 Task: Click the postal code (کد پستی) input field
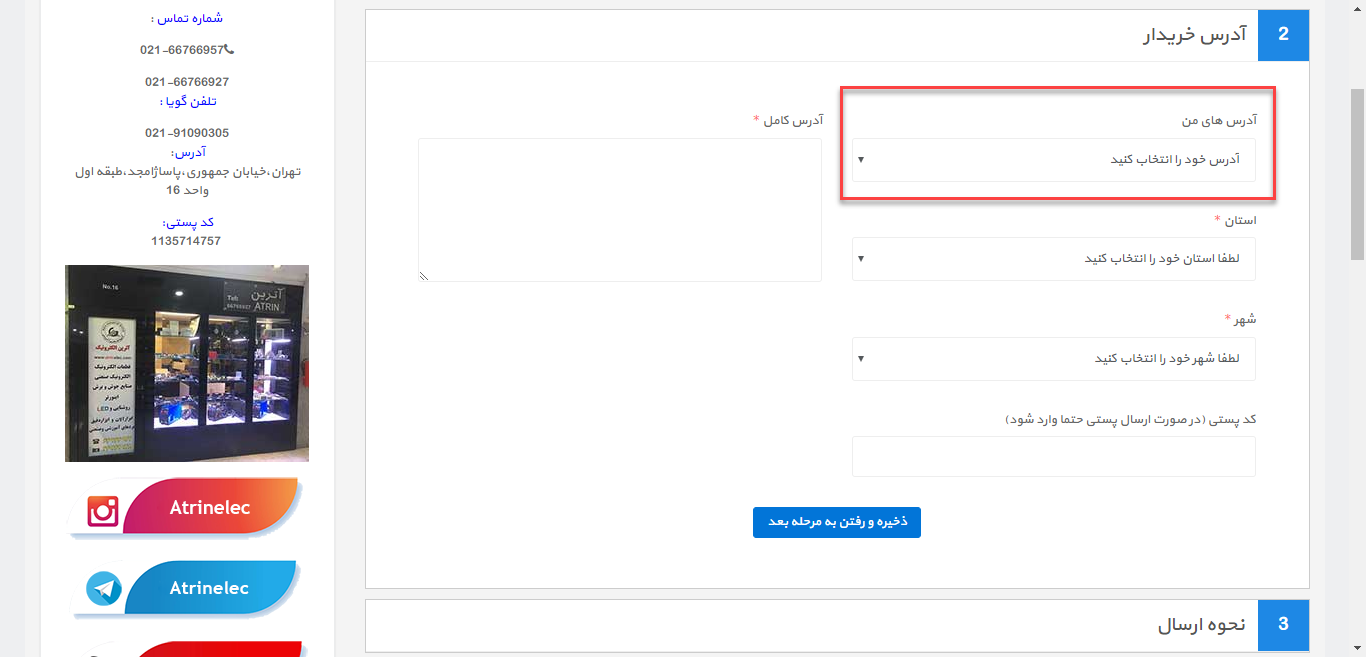[x=1054, y=457]
